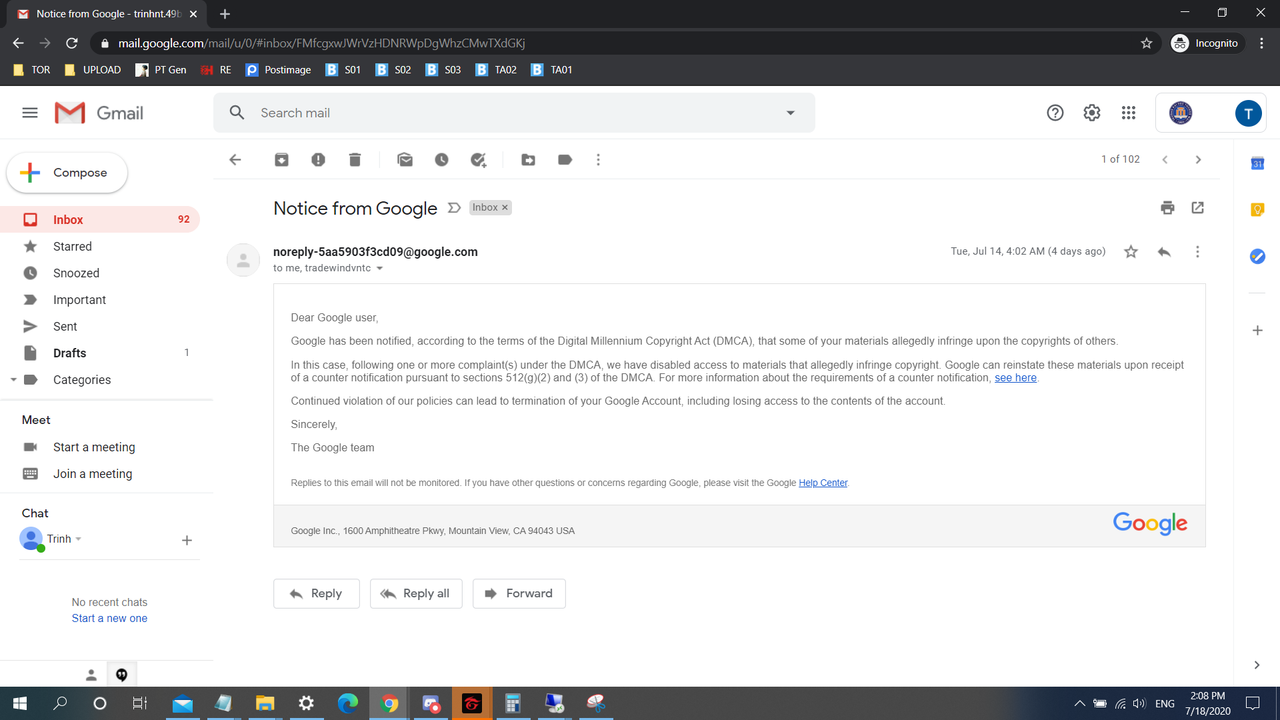Viewport: 1280px width, 720px height.
Task: Switch to the Hangouts contacts tab
Action: point(91,675)
